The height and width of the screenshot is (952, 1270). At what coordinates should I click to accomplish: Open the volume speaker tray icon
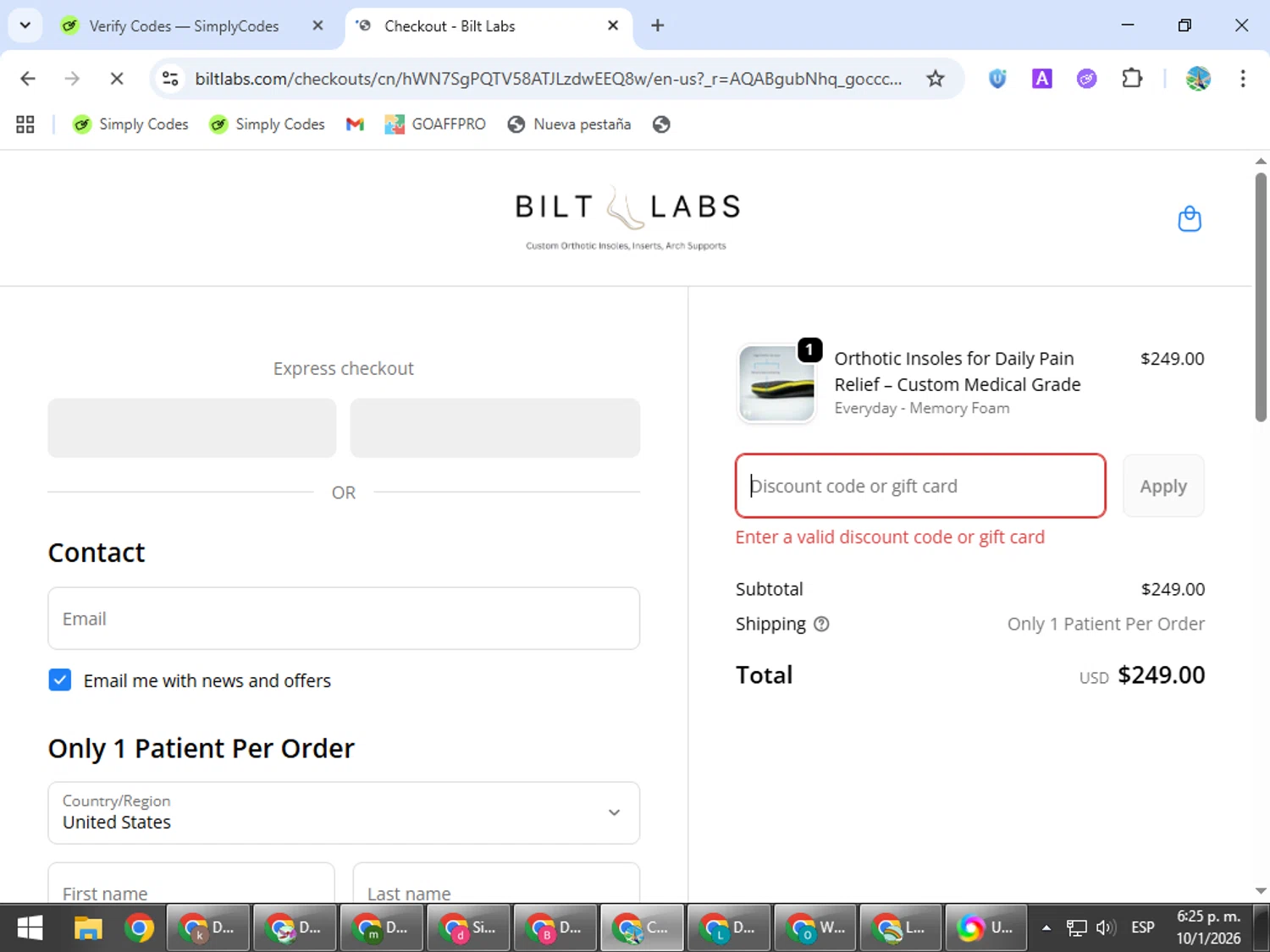pyautogui.click(x=1106, y=928)
